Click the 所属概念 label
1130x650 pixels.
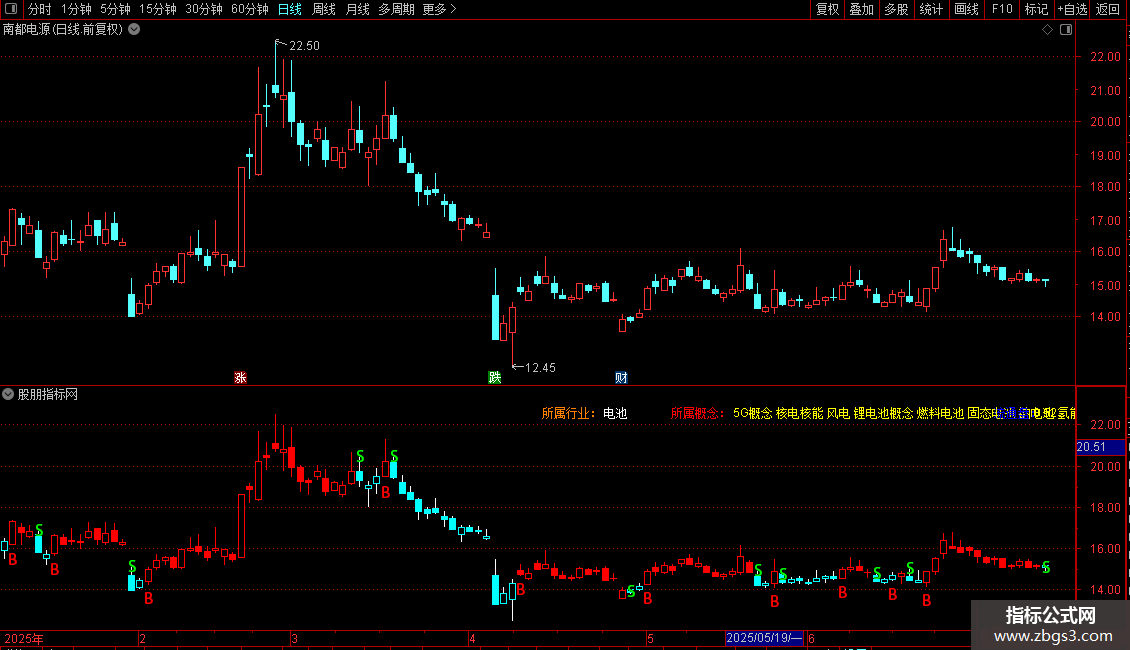(x=697, y=413)
